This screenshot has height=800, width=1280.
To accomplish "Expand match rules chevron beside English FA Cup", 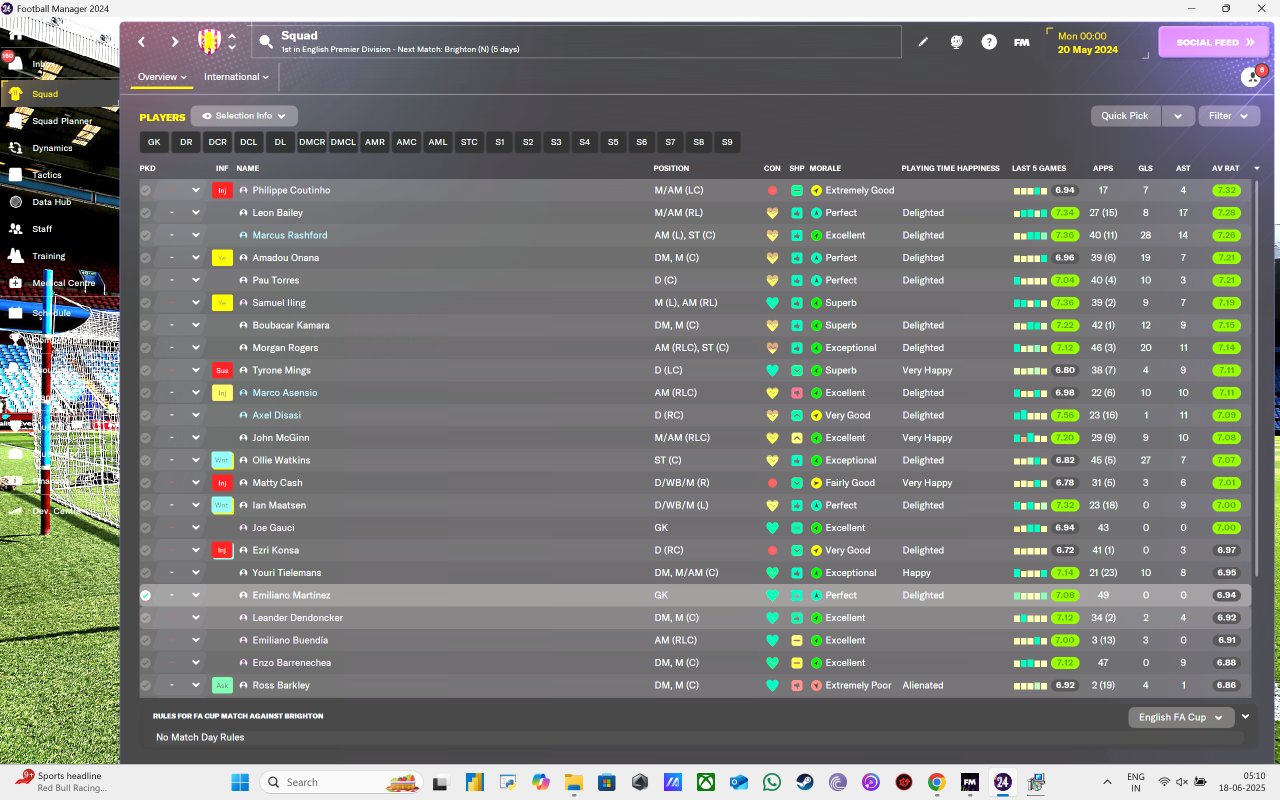I will (x=1246, y=716).
